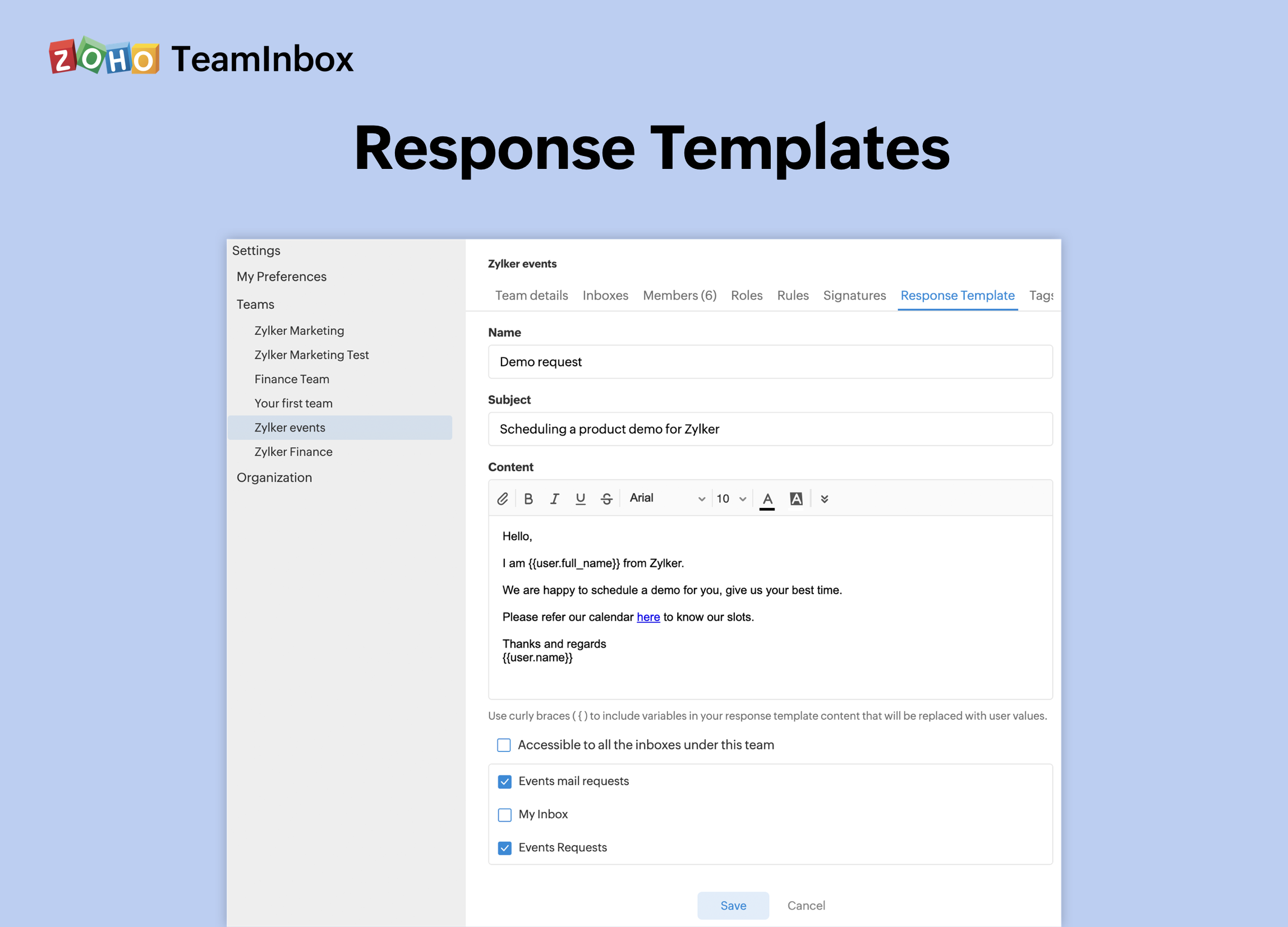Apply strikethrough formatting in the editor

coord(606,498)
